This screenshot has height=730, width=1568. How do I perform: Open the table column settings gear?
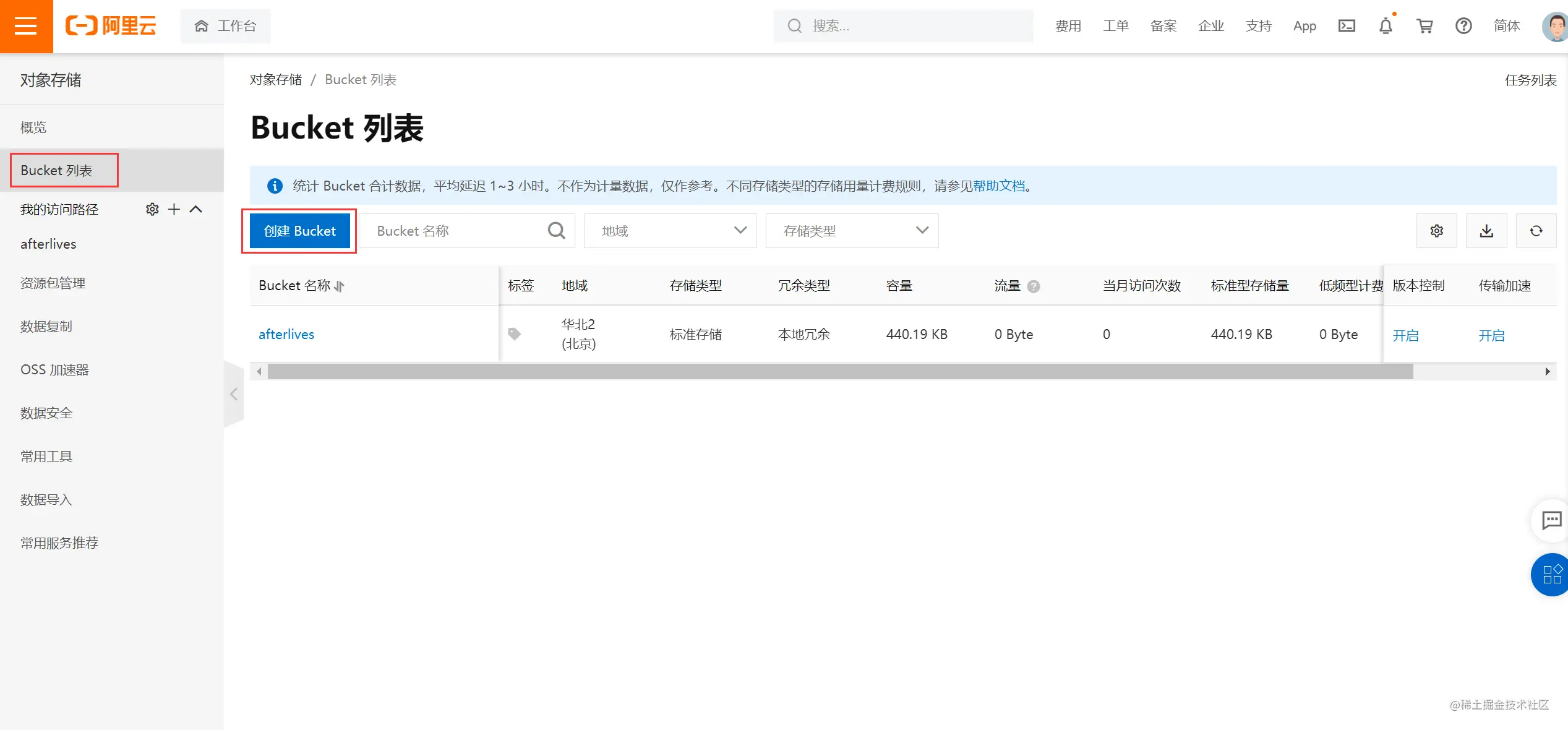pyautogui.click(x=1437, y=231)
